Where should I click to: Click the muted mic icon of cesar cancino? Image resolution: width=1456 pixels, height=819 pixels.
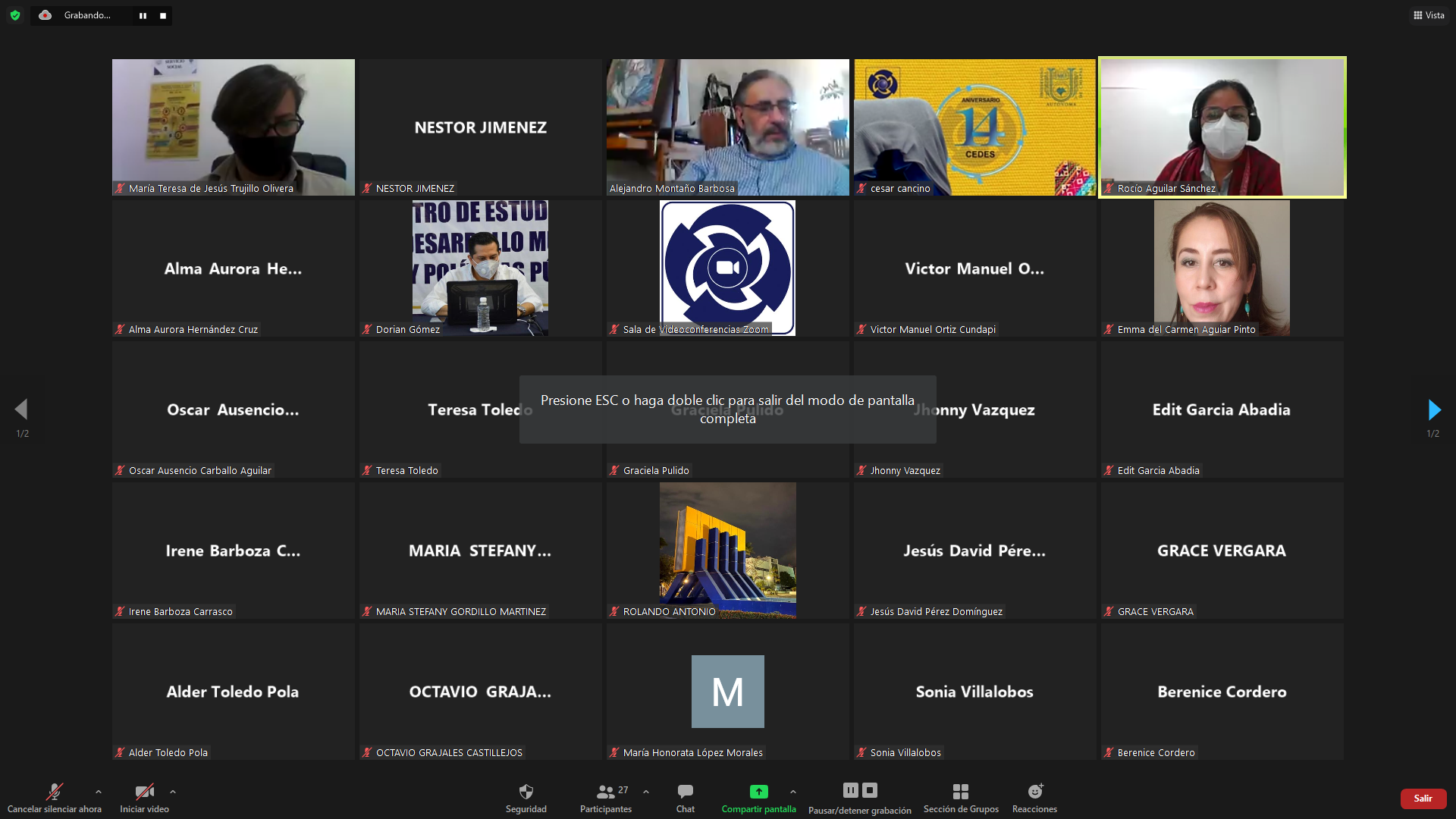pos(861,188)
